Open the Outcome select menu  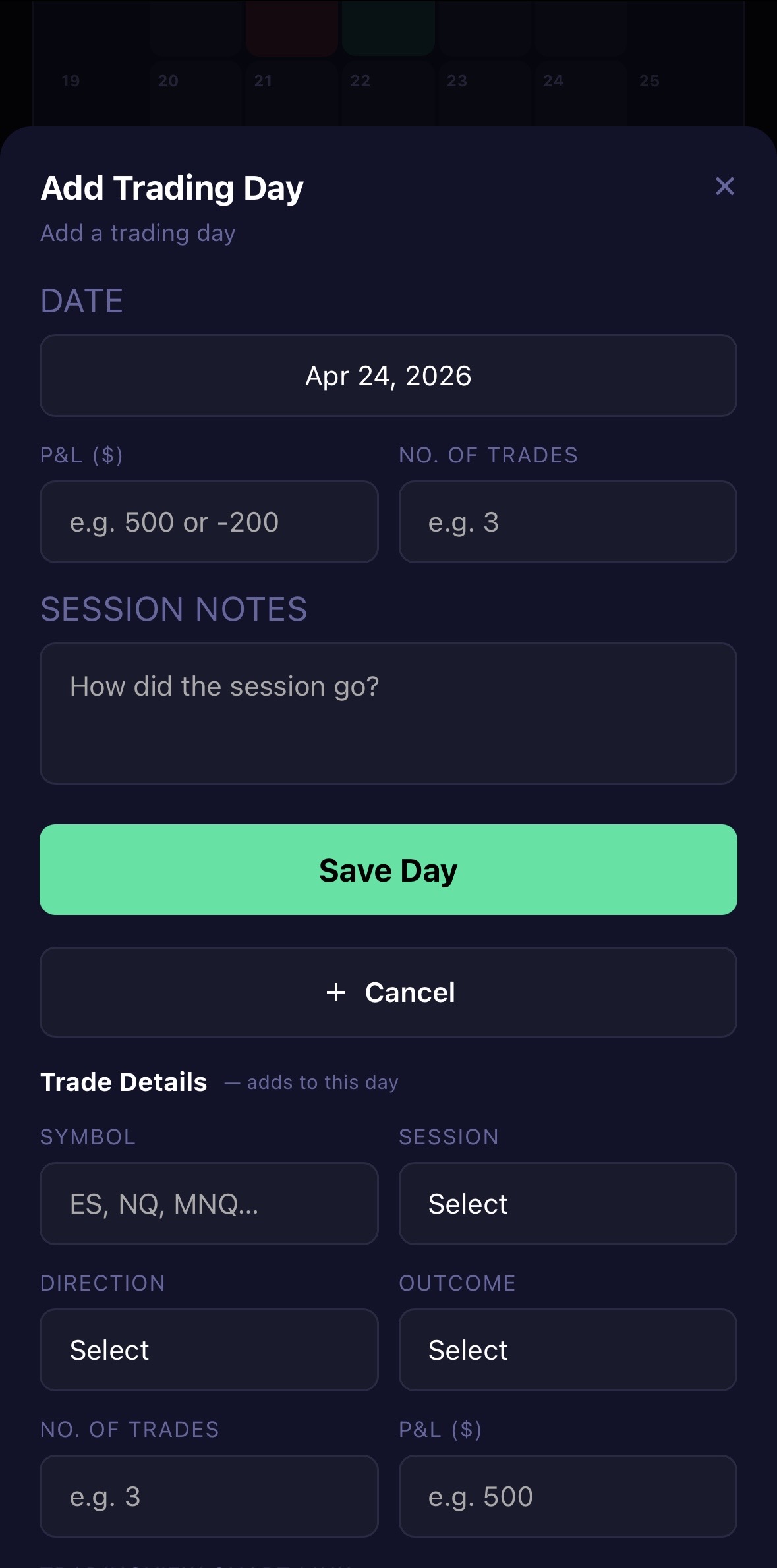point(567,1350)
